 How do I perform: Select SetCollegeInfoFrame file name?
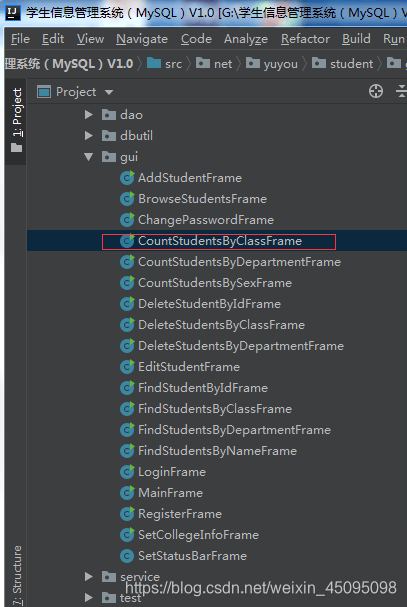point(198,535)
